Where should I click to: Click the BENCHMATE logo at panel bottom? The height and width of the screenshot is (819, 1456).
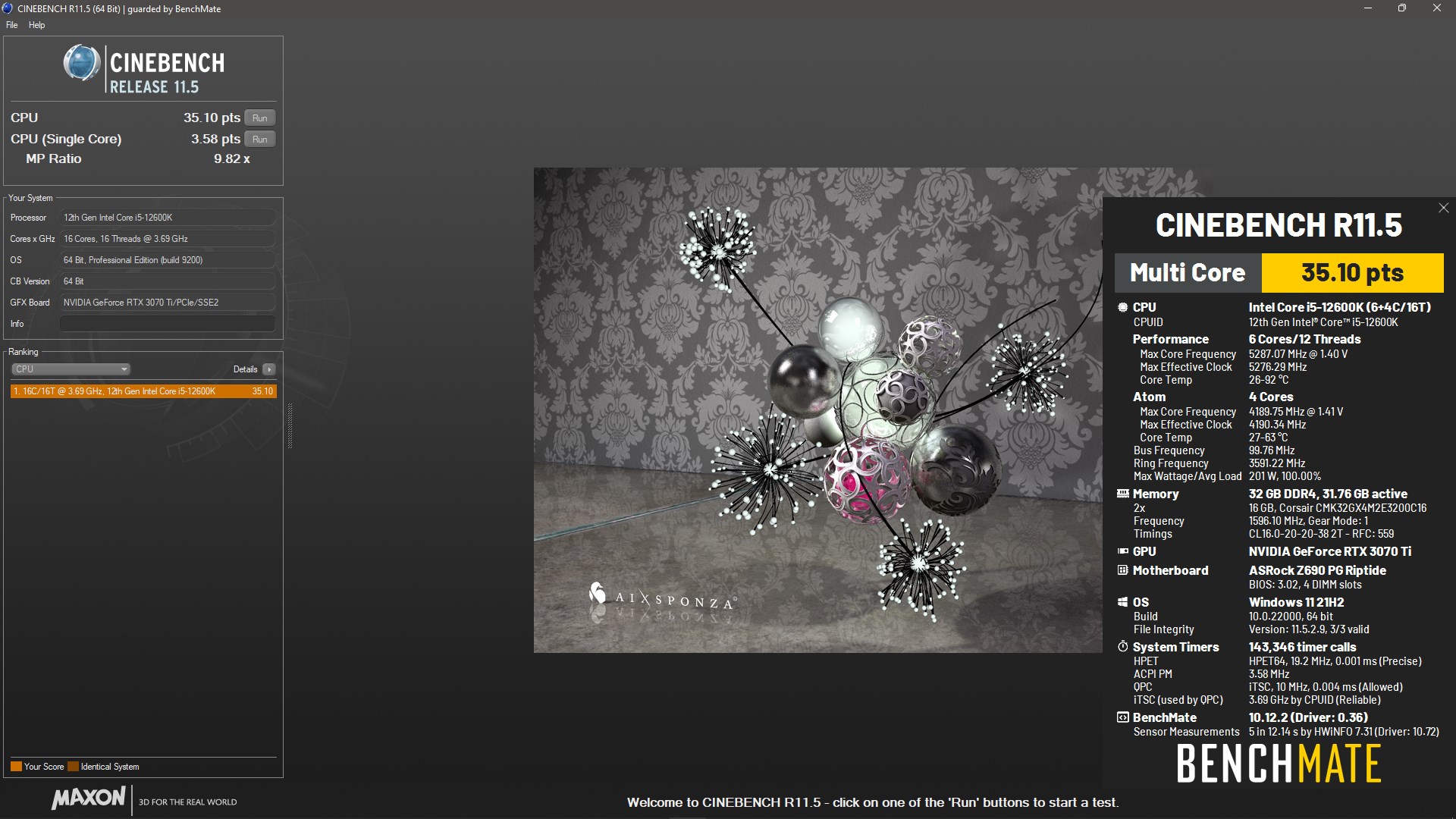1279,764
